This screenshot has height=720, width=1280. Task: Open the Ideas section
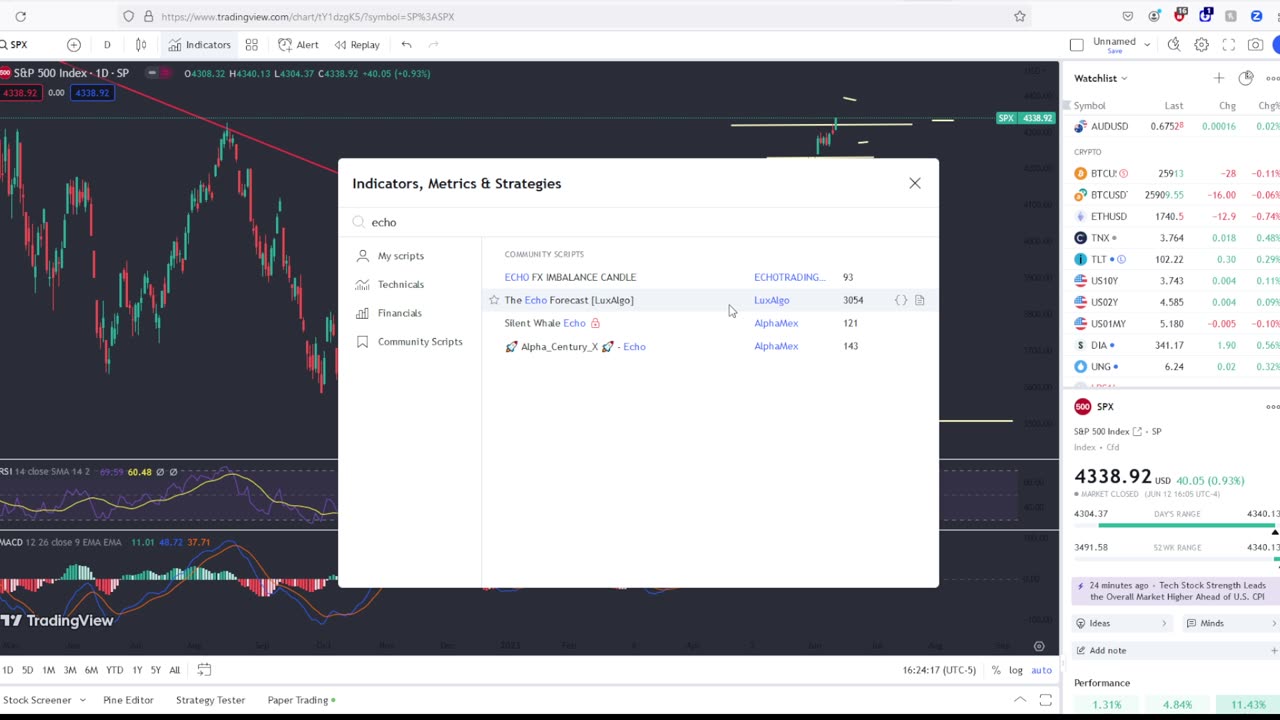click(1121, 623)
